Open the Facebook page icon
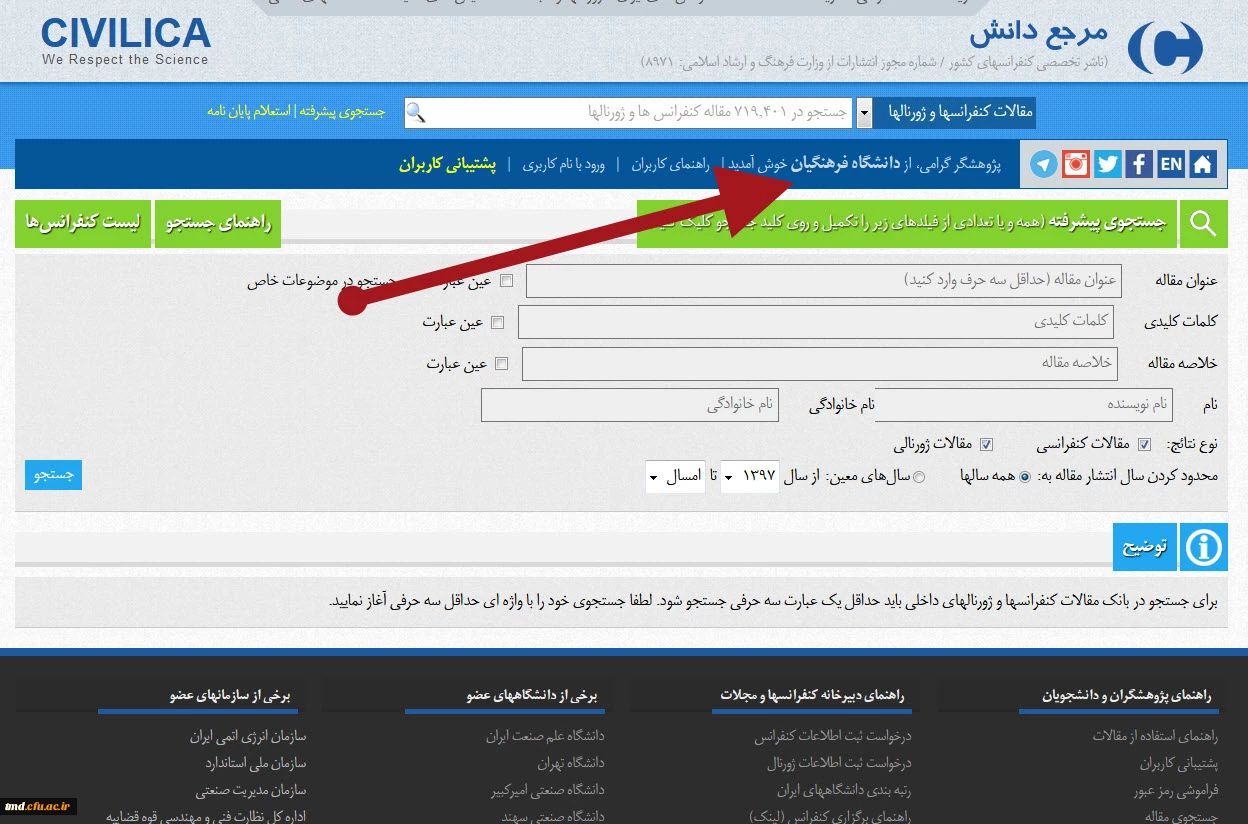Screen dimensions: 1248x824 tap(1138, 165)
